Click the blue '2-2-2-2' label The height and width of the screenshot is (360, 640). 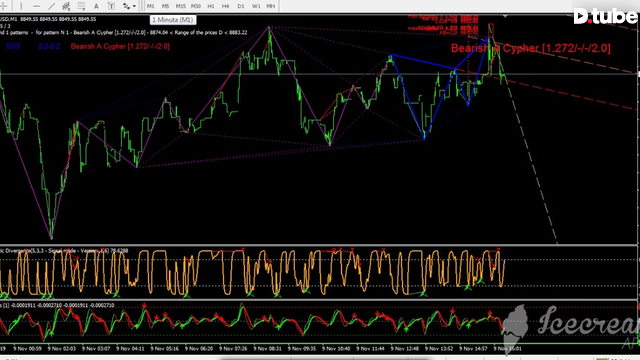[x=49, y=46]
